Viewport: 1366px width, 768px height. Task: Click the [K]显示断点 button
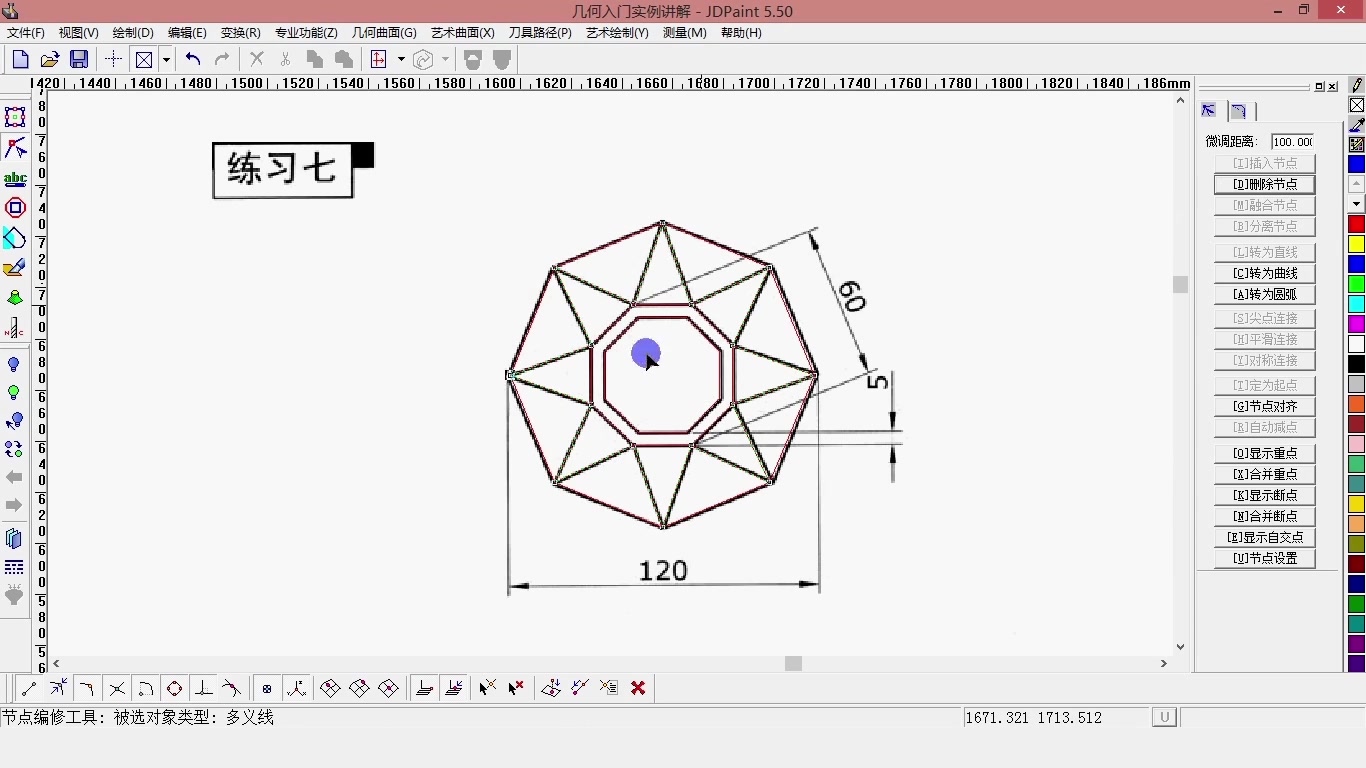pos(1265,495)
